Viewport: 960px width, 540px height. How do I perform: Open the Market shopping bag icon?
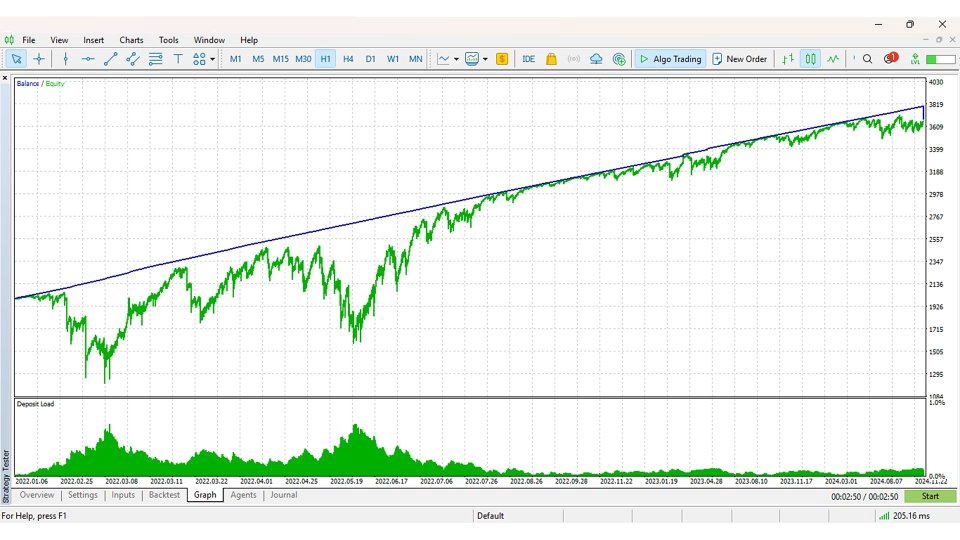pos(551,59)
